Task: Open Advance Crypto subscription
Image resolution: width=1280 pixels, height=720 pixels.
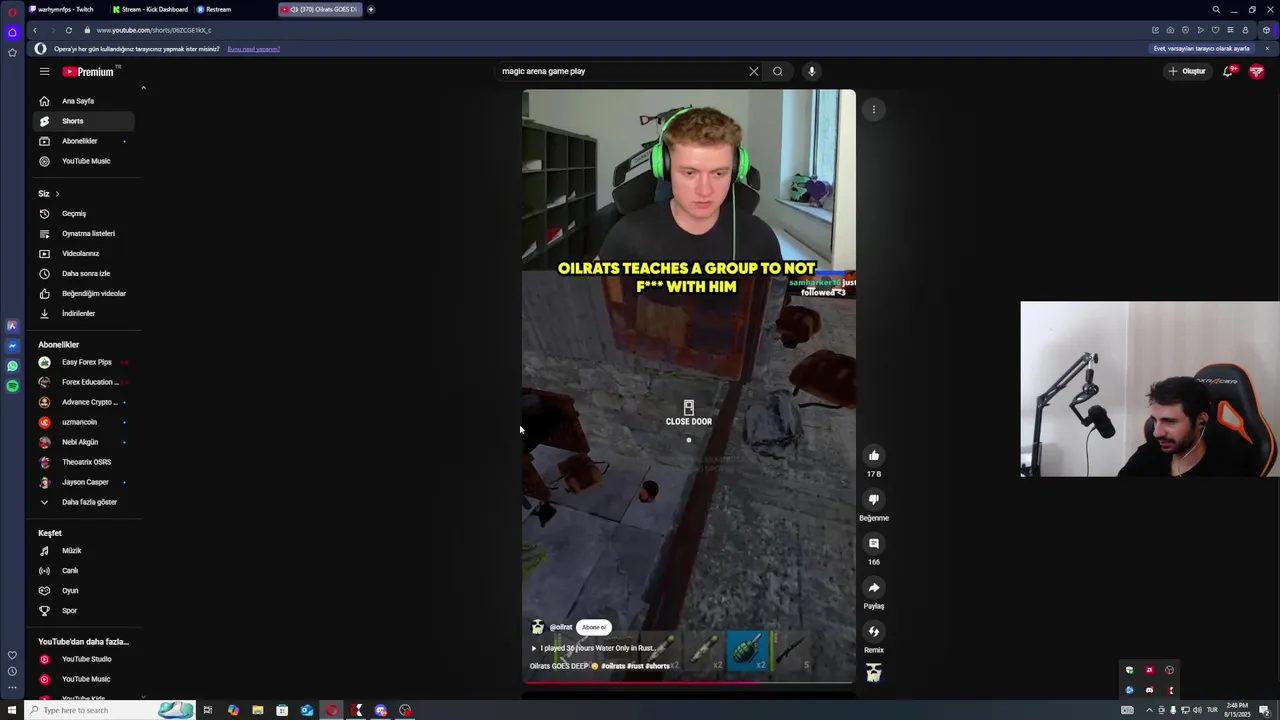Action: tap(84, 402)
